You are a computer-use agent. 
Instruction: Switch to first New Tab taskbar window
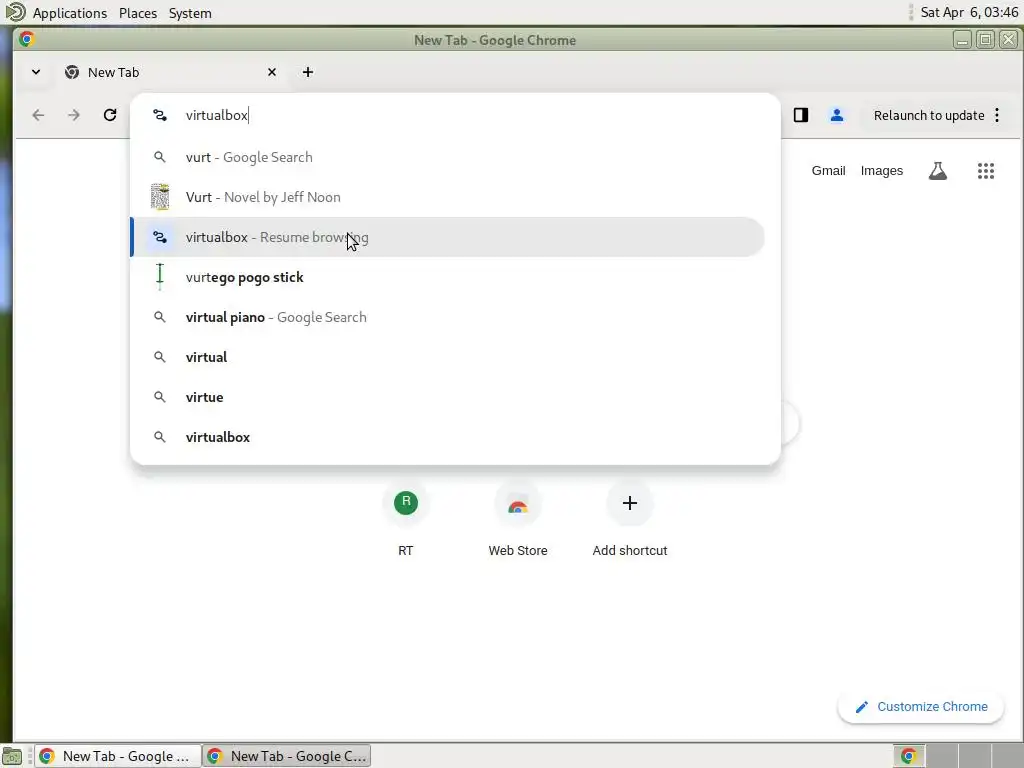coord(117,756)
